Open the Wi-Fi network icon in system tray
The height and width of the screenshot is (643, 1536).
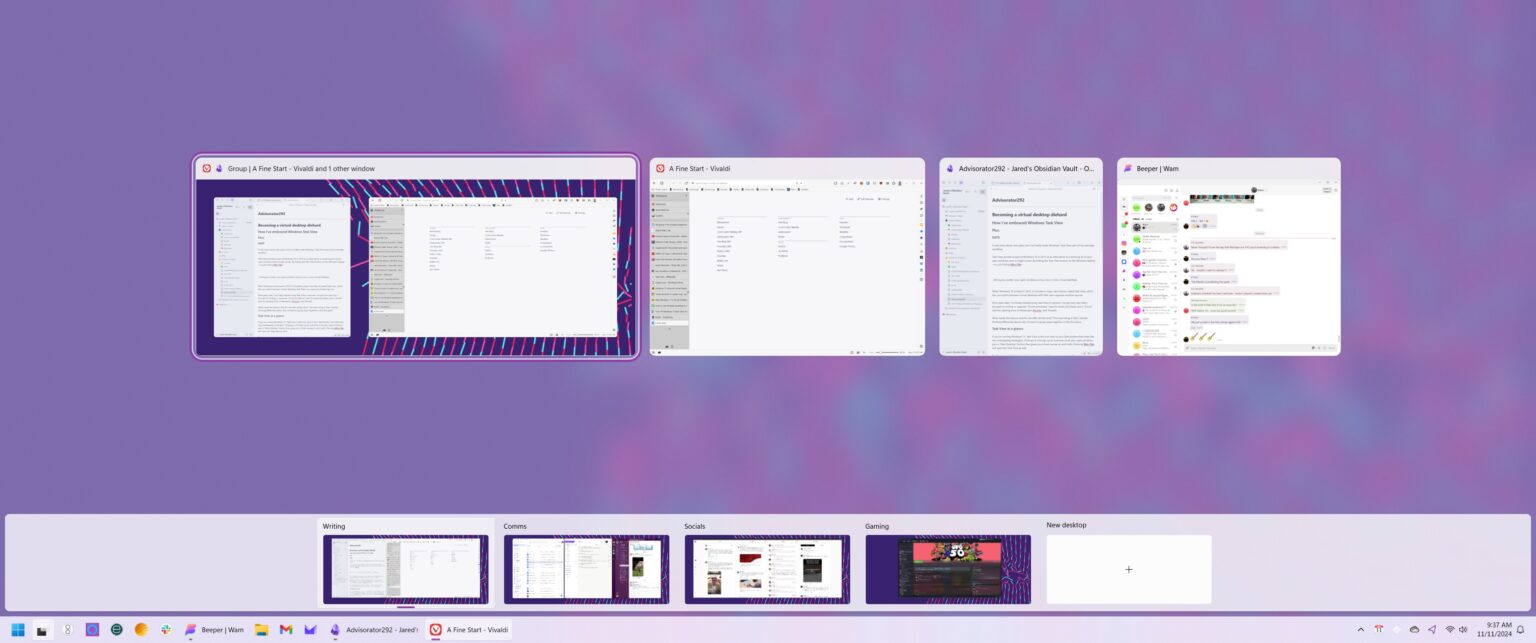pyautogui.click(x=1452, y=629)
